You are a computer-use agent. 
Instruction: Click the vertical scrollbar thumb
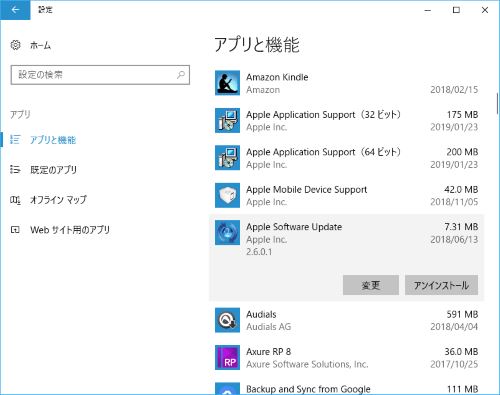(498, 104)
